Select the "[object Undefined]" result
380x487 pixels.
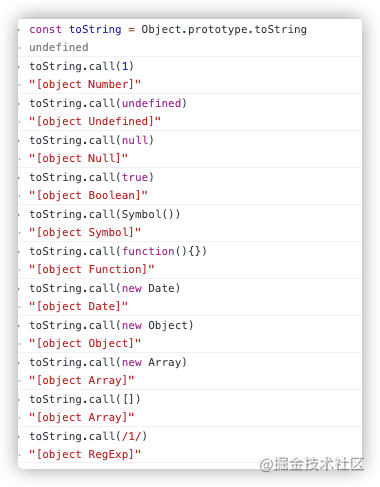pos(95,121)
